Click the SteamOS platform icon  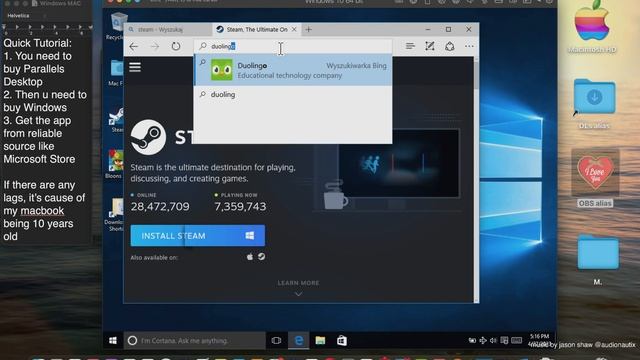262,257
